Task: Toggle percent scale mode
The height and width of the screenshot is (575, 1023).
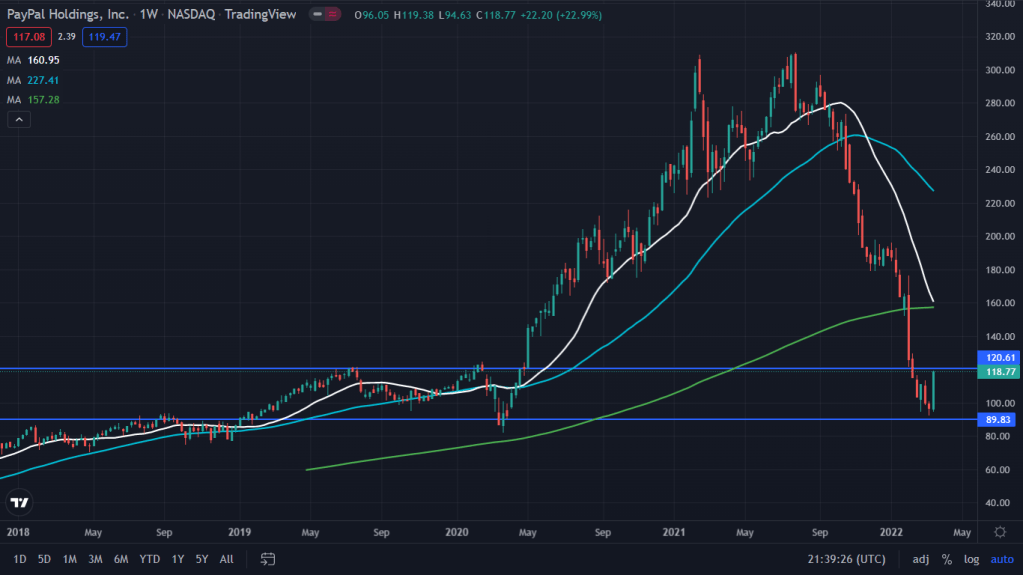Action: [946, 558]
